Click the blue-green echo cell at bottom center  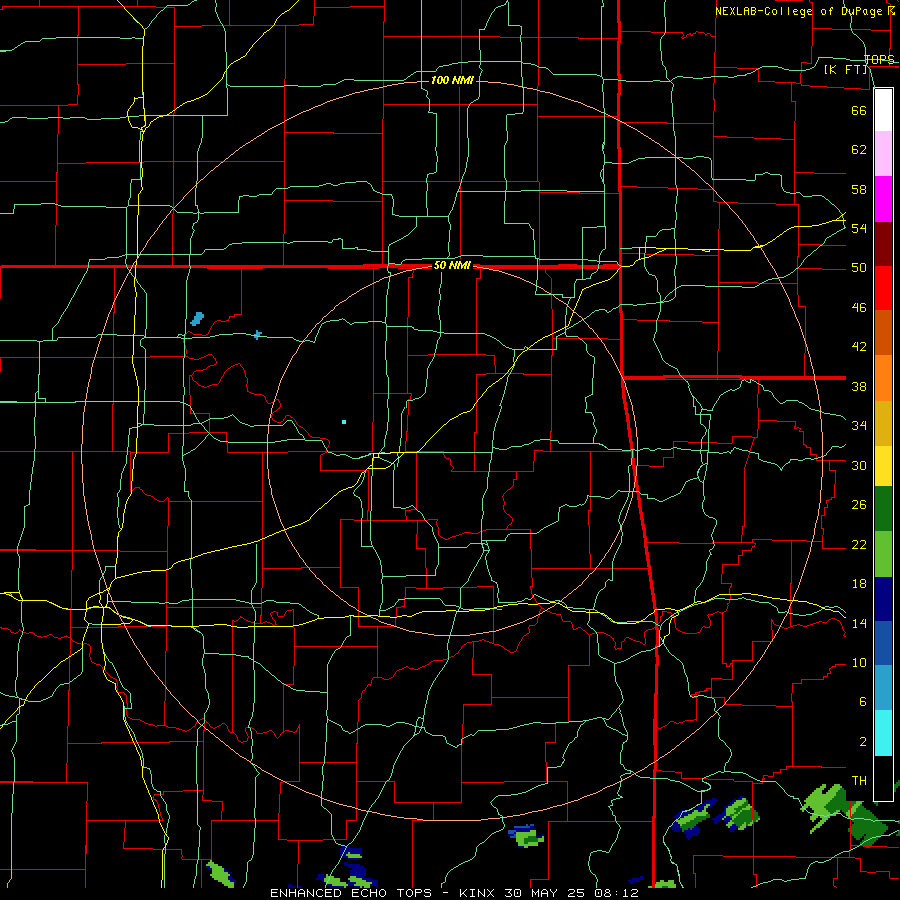point(526,836)
